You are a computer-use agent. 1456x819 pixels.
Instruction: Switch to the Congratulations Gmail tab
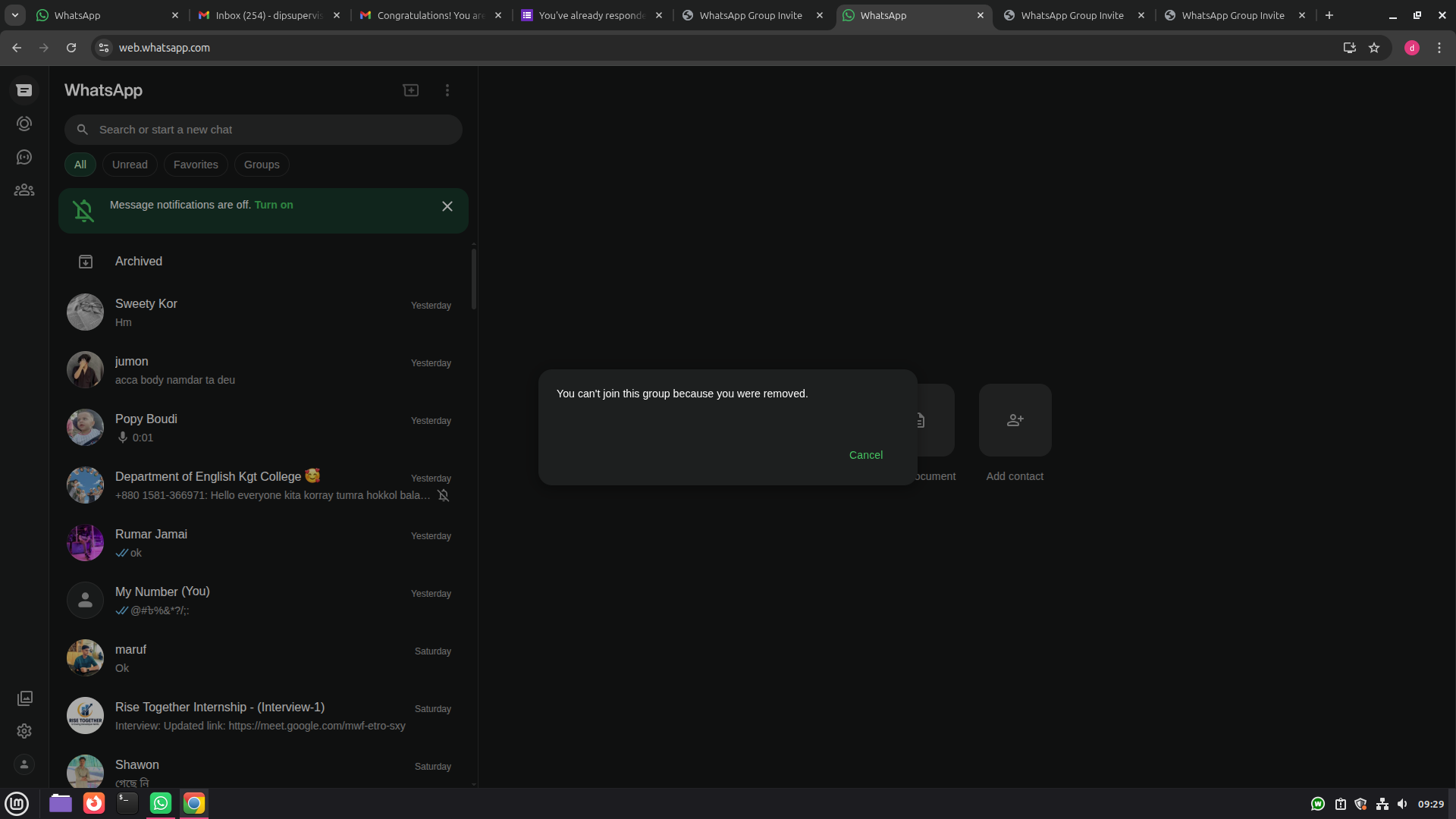pyautogui.click(x=430, y=15)
